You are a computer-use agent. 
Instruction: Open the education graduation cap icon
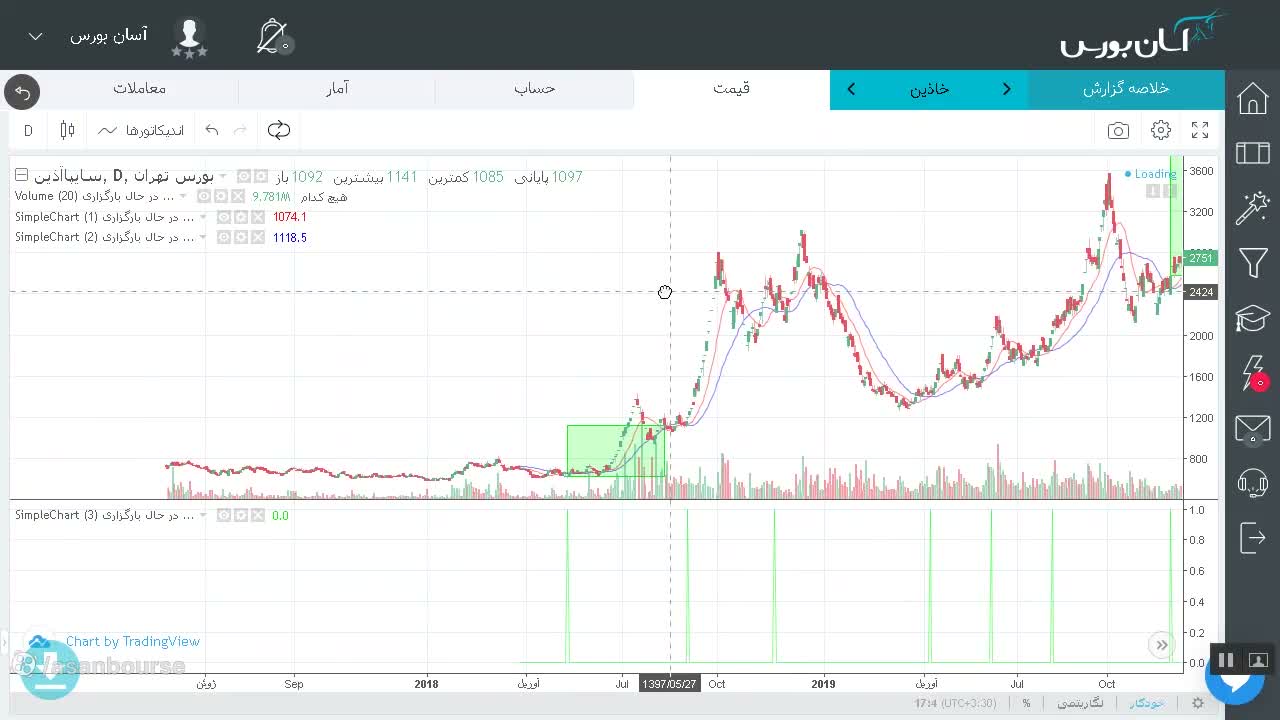(1253, 318)
